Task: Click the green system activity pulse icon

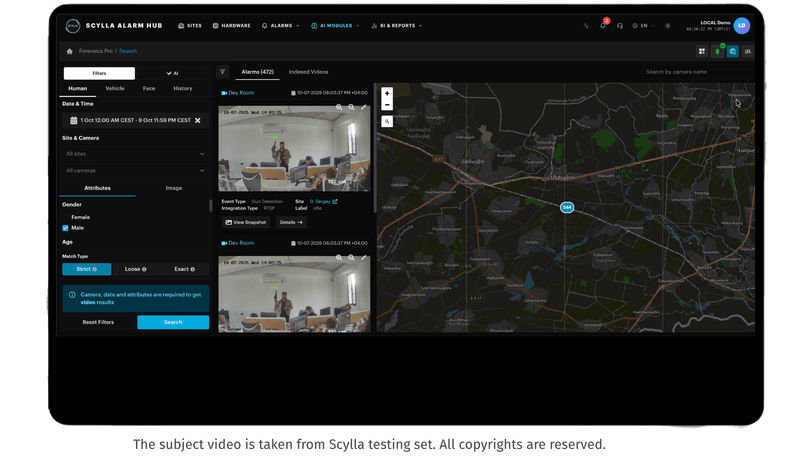Action: pos(586,25)
